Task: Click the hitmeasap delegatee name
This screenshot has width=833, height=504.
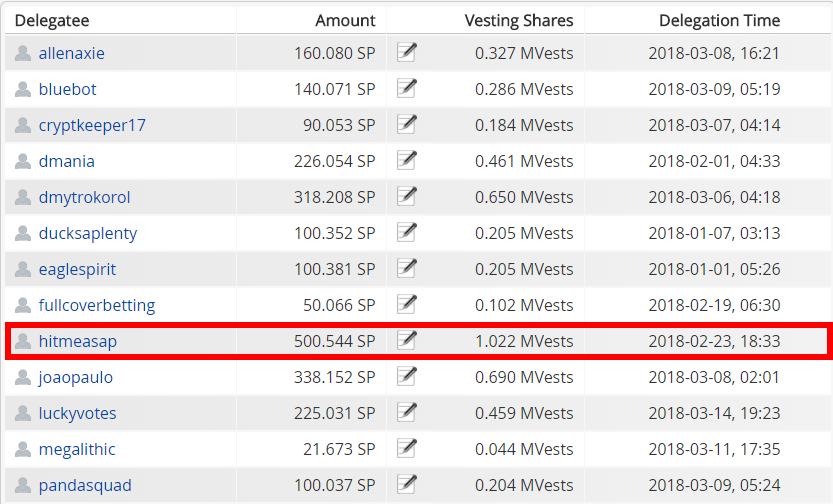Action: tap(78, 341)
